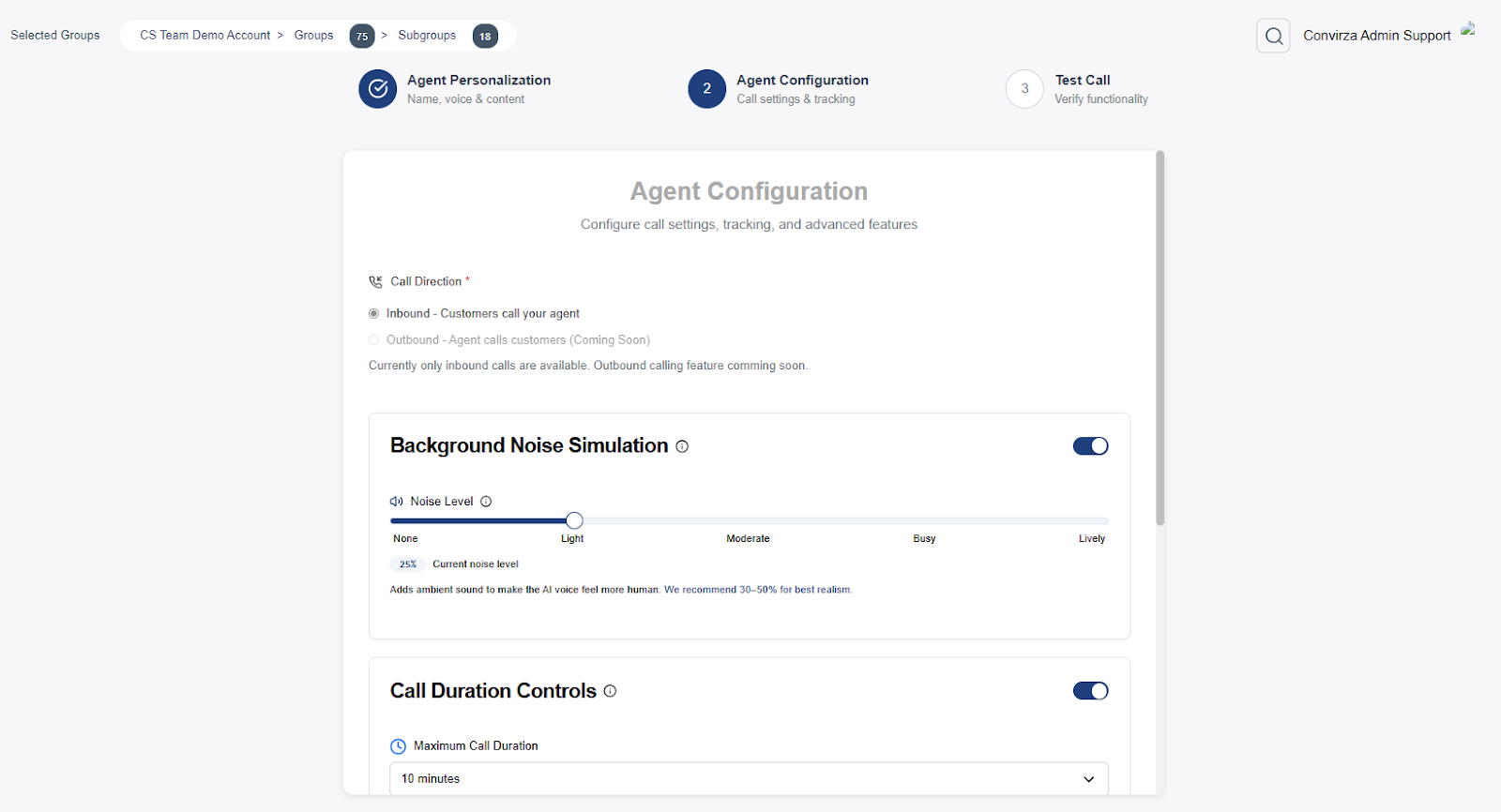Click the step 2 Agent Configuration circle
Viewport: 1501px width, 812px height.
click(706, 89)
